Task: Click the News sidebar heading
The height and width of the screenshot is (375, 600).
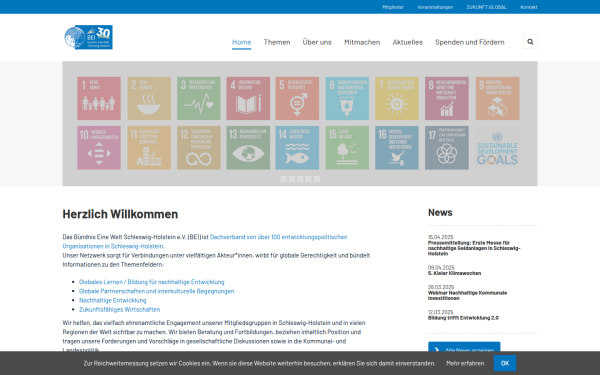Action: point(440,212)
